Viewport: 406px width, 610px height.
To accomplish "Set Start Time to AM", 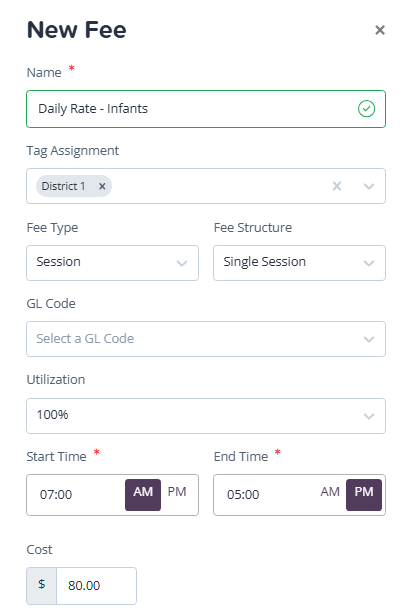I will pos(143,494).
